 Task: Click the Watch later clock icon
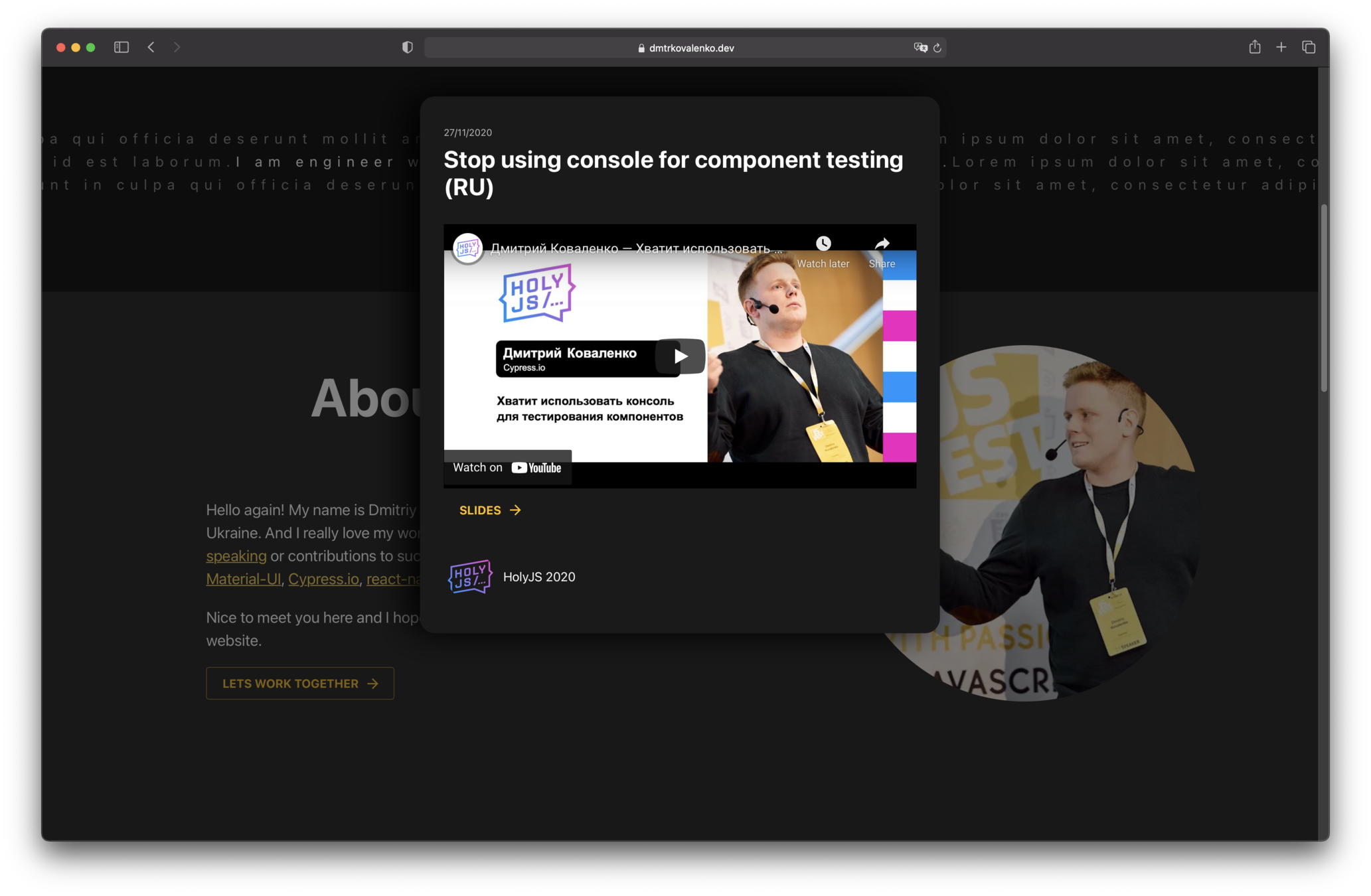coord(823,244)
